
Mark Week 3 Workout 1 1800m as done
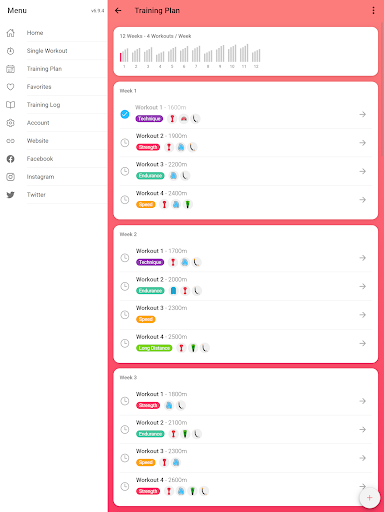(125, 401)
